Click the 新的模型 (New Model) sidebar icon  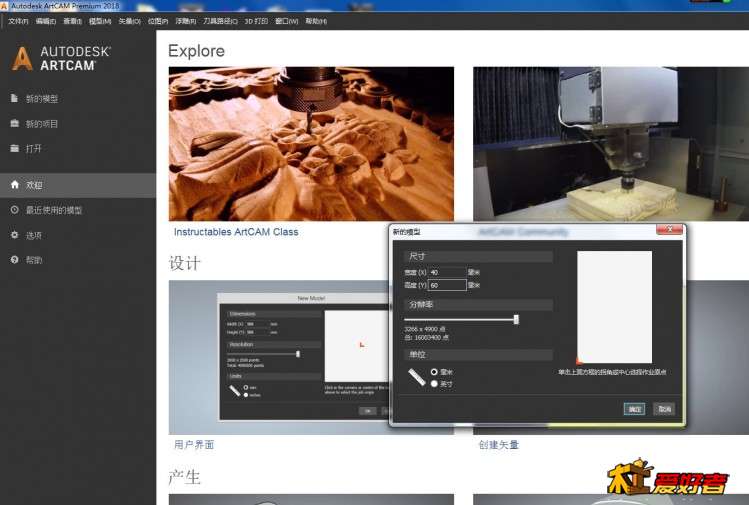[x=14, y=98]
